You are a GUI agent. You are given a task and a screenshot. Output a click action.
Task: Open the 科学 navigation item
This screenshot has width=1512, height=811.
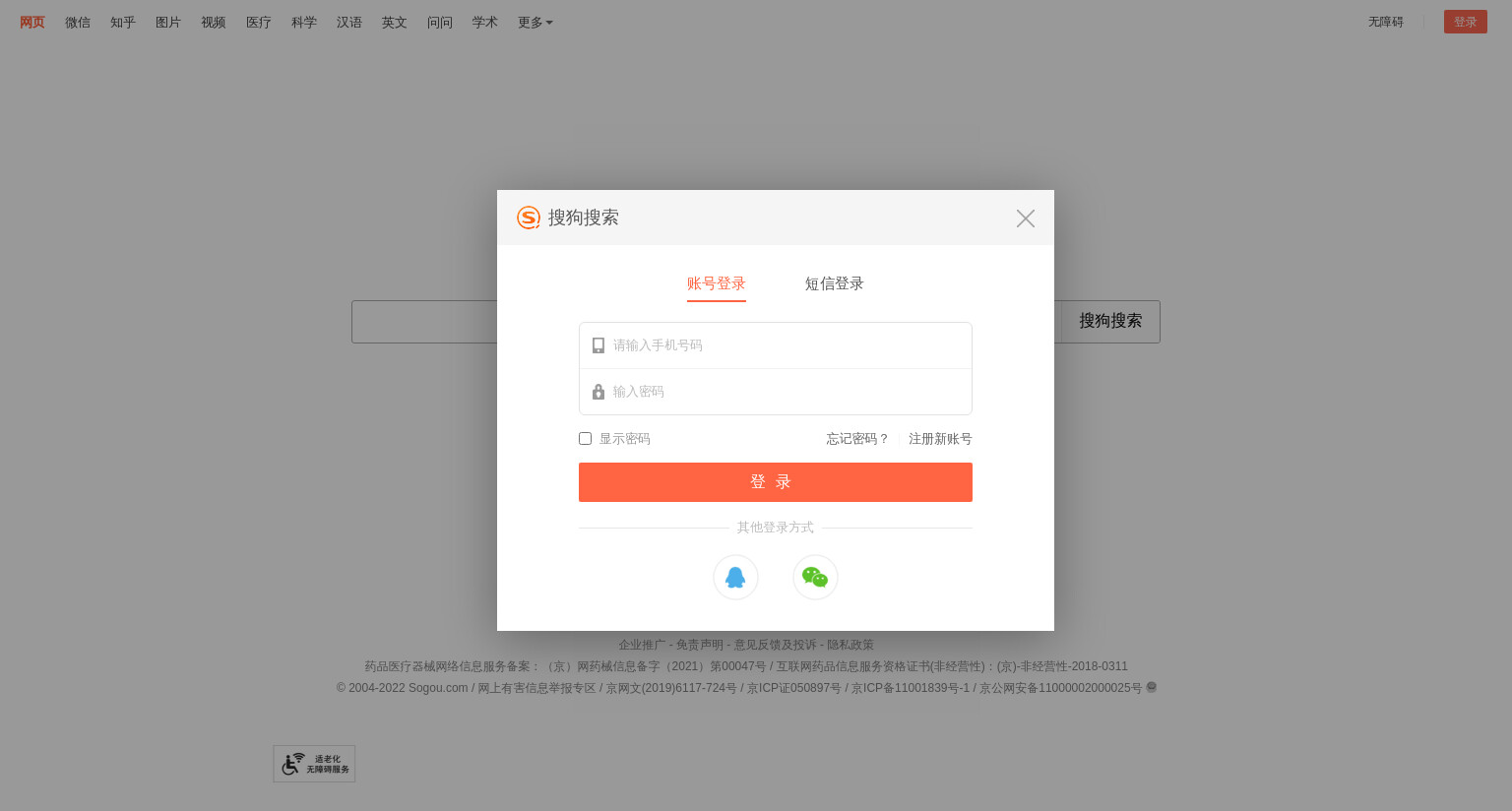point(304,23)
